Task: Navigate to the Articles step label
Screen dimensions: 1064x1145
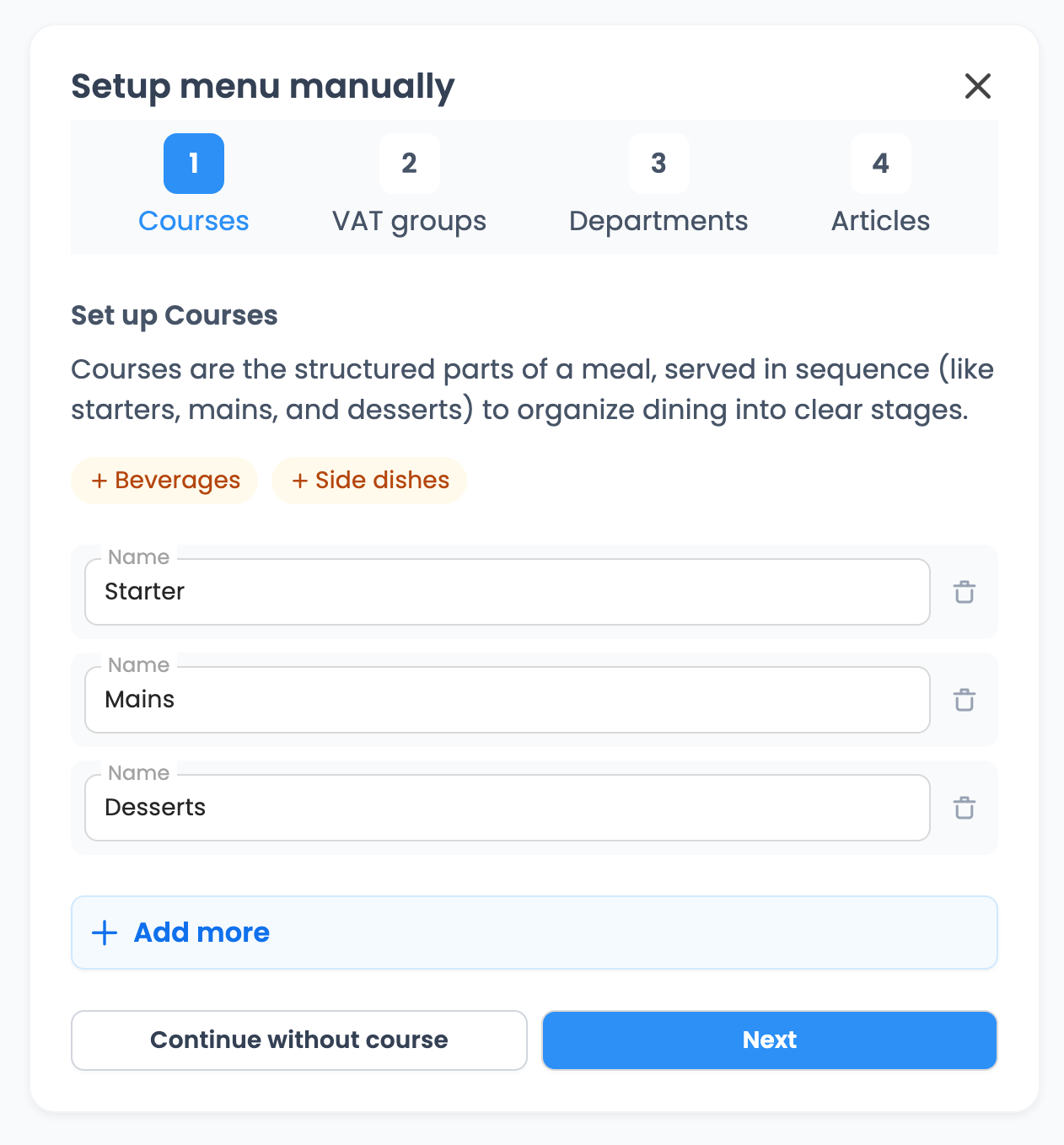Action: 880,221
